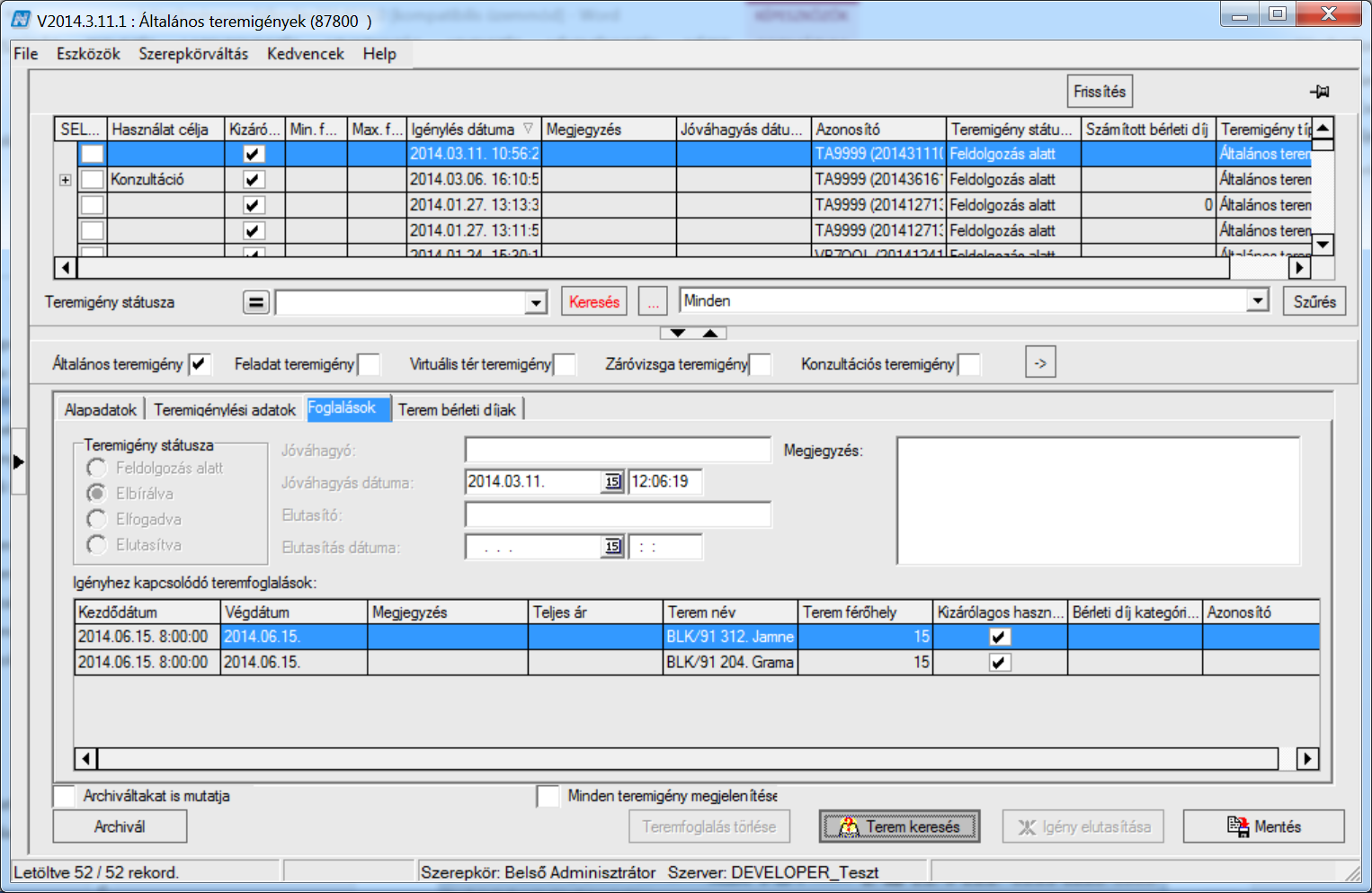1372x893 pixels.
Task: Select the Elfogadva radio button
Action: coord(96,519)
